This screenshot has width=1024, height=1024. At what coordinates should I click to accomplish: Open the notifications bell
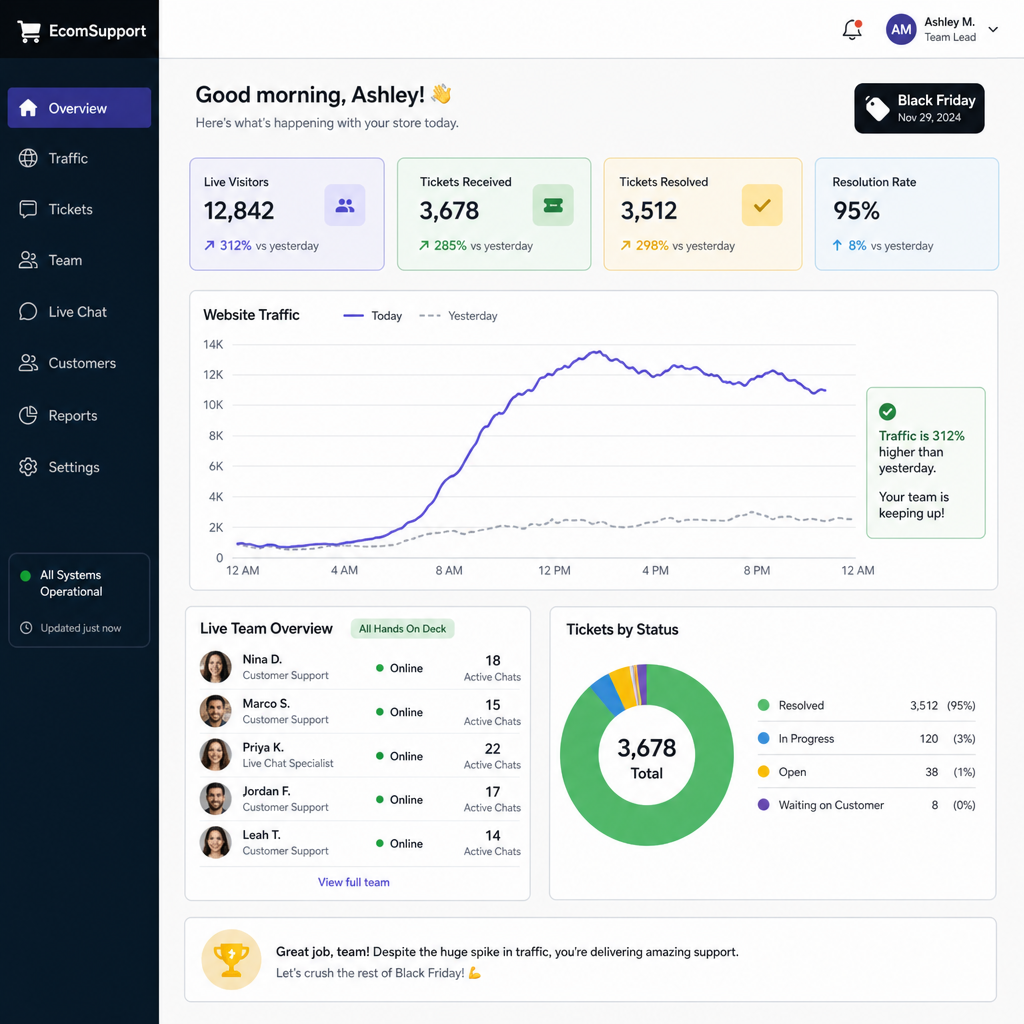coord(852,29)
